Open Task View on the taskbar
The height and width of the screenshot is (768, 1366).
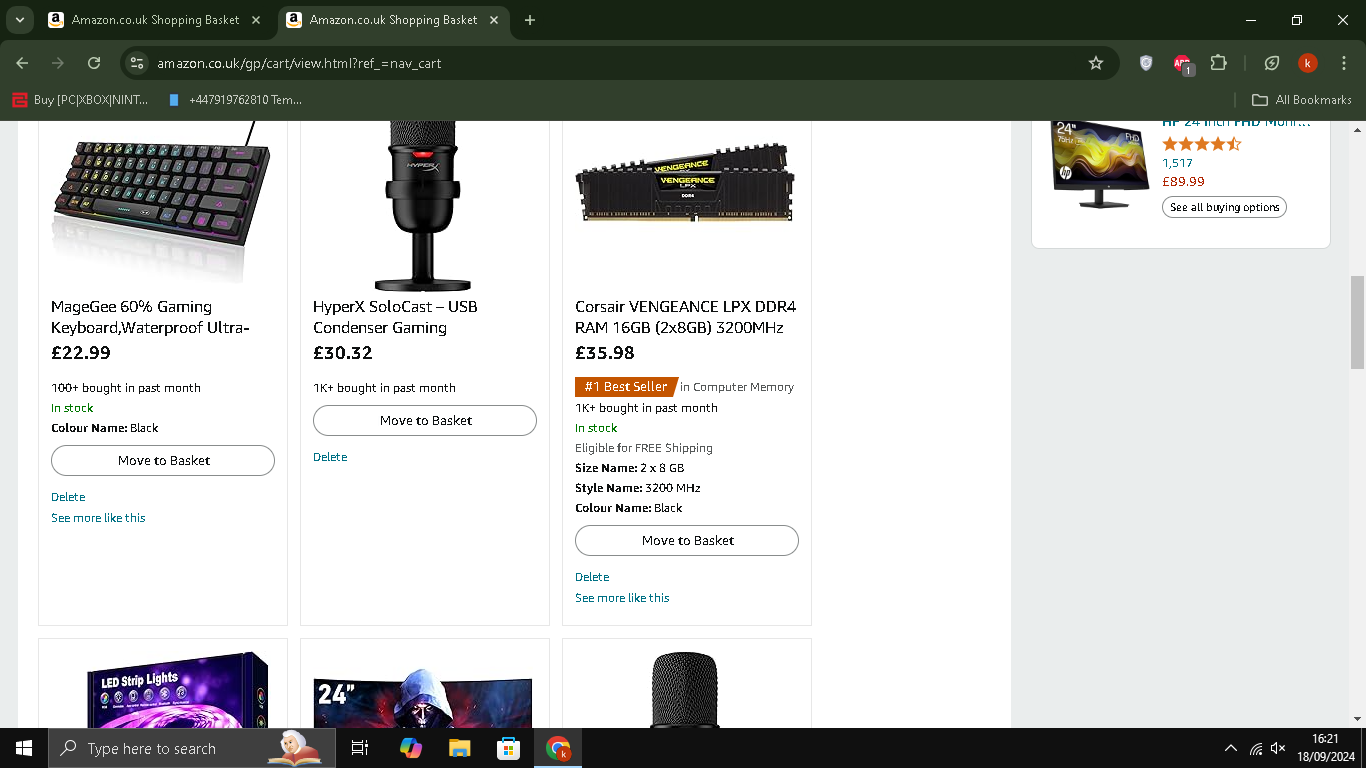(x=360, y=748)
